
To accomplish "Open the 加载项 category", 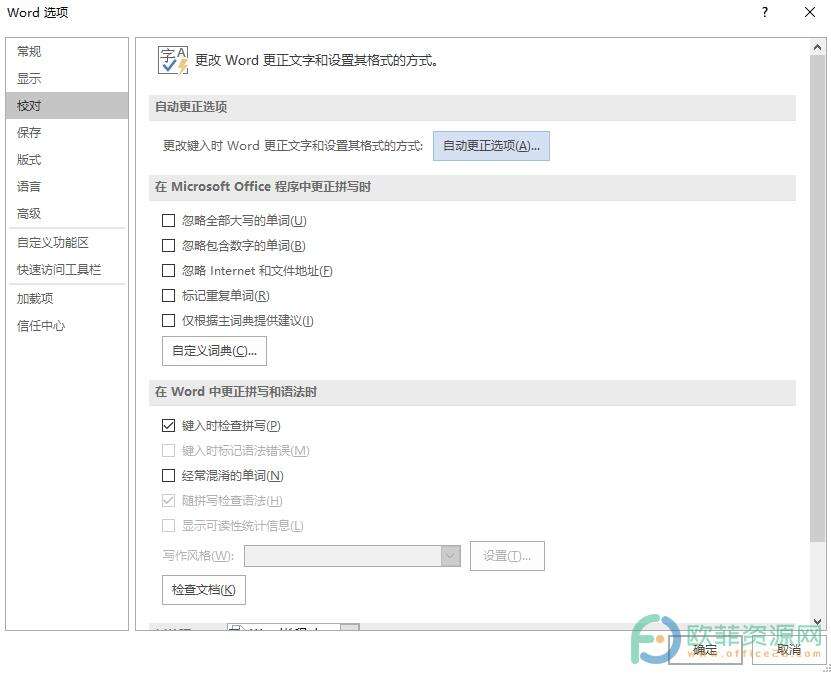I will click(67, 298).
